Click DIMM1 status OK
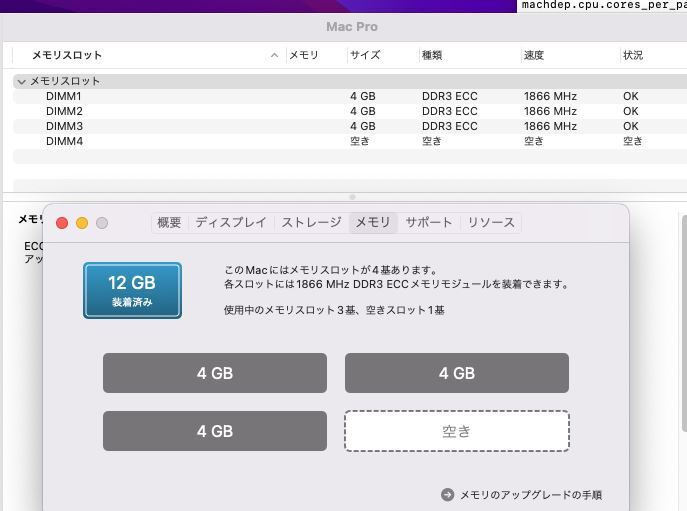 click(x=630, y=96)
